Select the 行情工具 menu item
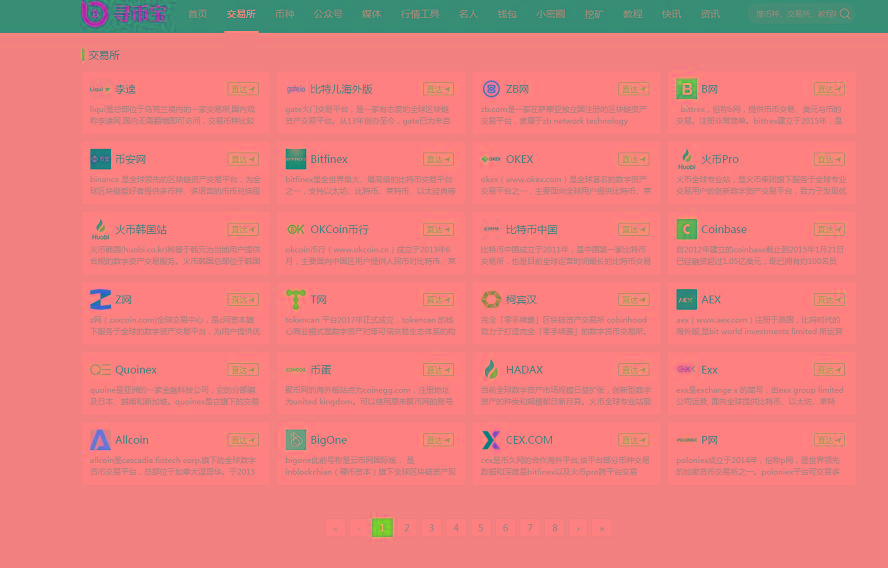Screen dimensions: 888x568 click(x=420, y=14)
